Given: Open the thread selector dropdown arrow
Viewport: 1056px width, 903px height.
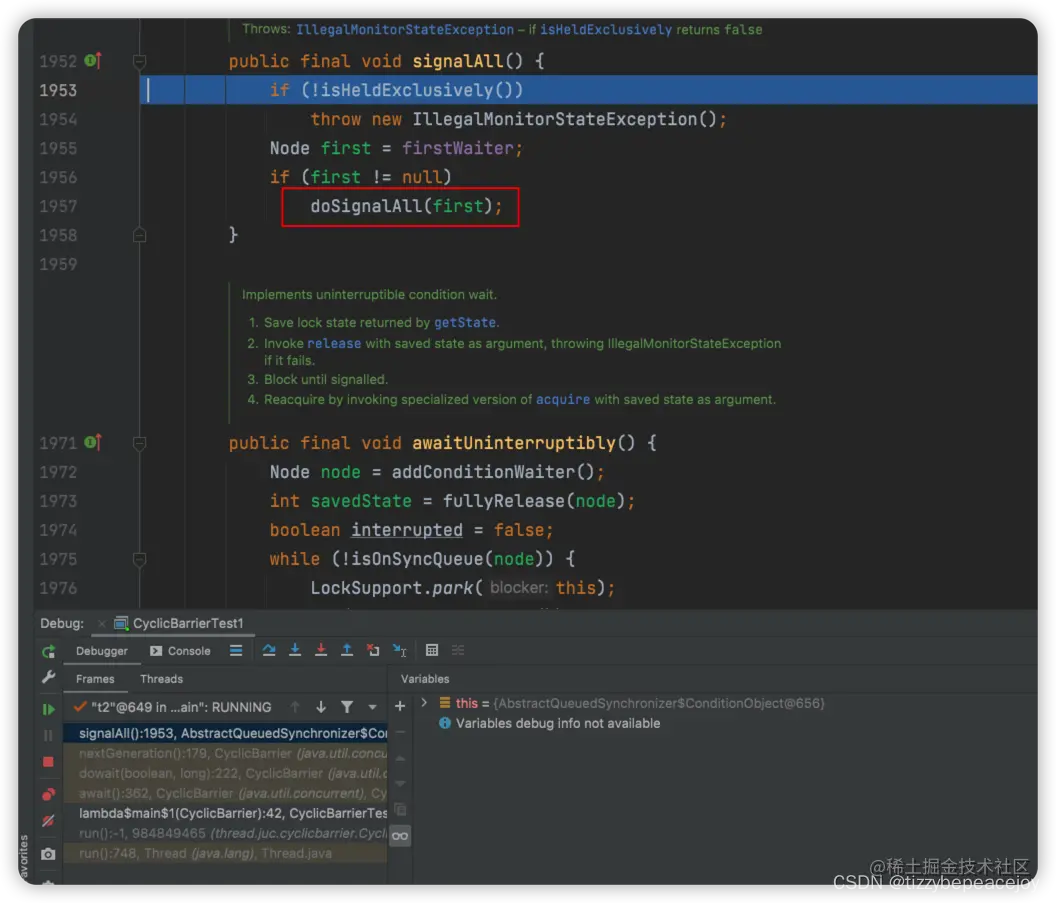Looking at the screenshot, I should (x=372, y=707).
